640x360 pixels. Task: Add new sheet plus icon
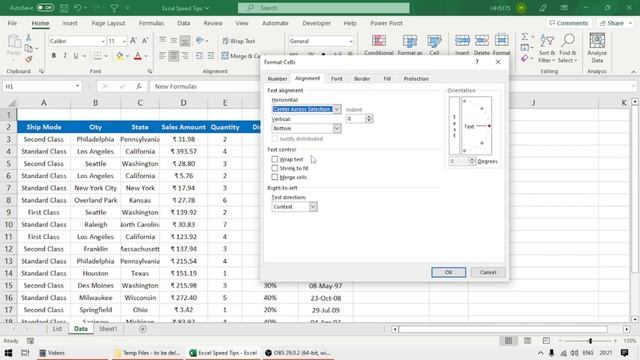pyautogui.click(x=143, y=329)
